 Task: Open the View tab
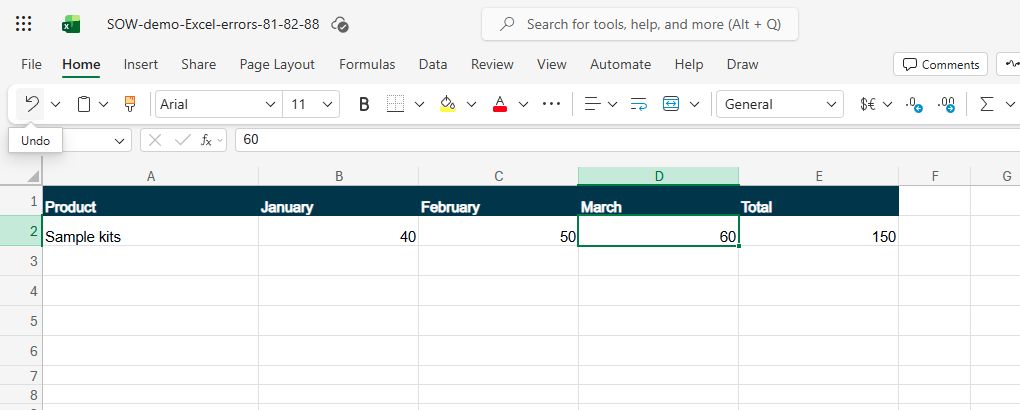pyautogui.click(x=552, y=64)
